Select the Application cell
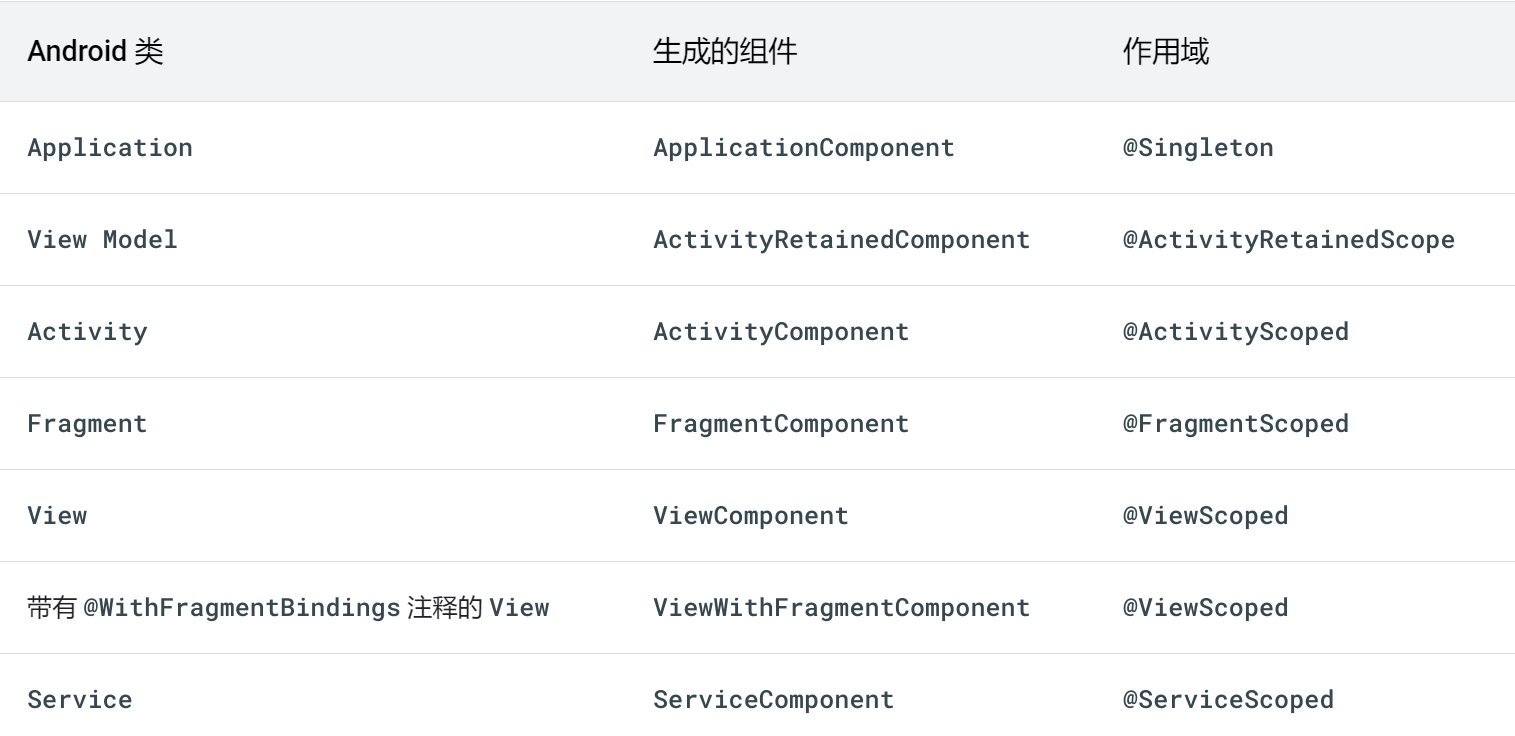 [110, 147]
